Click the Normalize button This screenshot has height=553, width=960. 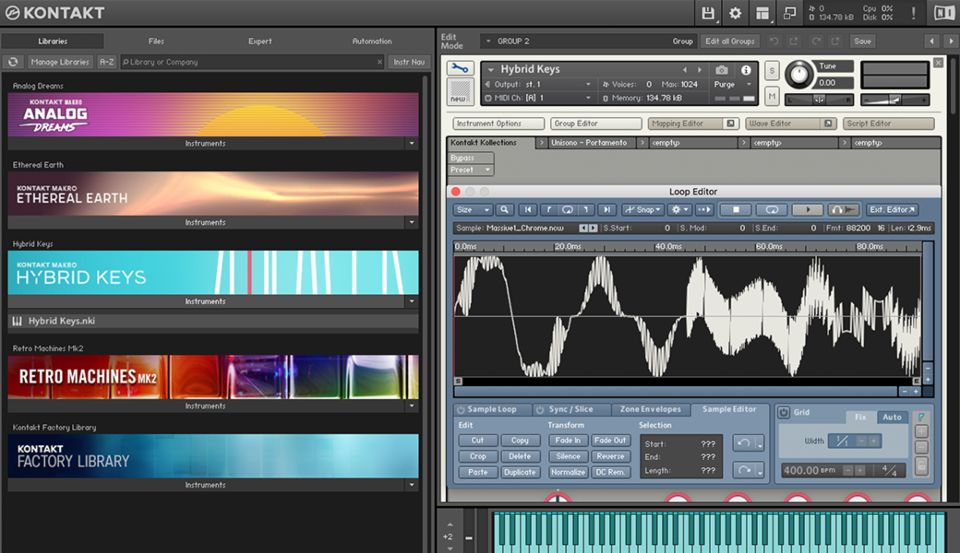coord(568,472)
